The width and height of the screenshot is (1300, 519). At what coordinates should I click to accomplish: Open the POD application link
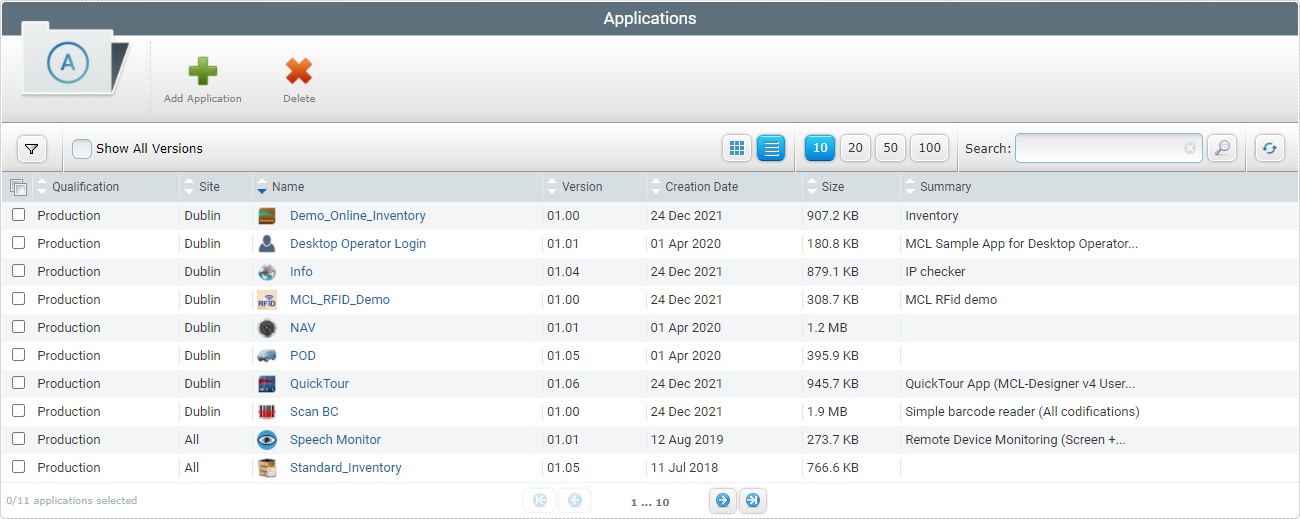(x=303, y=356)
